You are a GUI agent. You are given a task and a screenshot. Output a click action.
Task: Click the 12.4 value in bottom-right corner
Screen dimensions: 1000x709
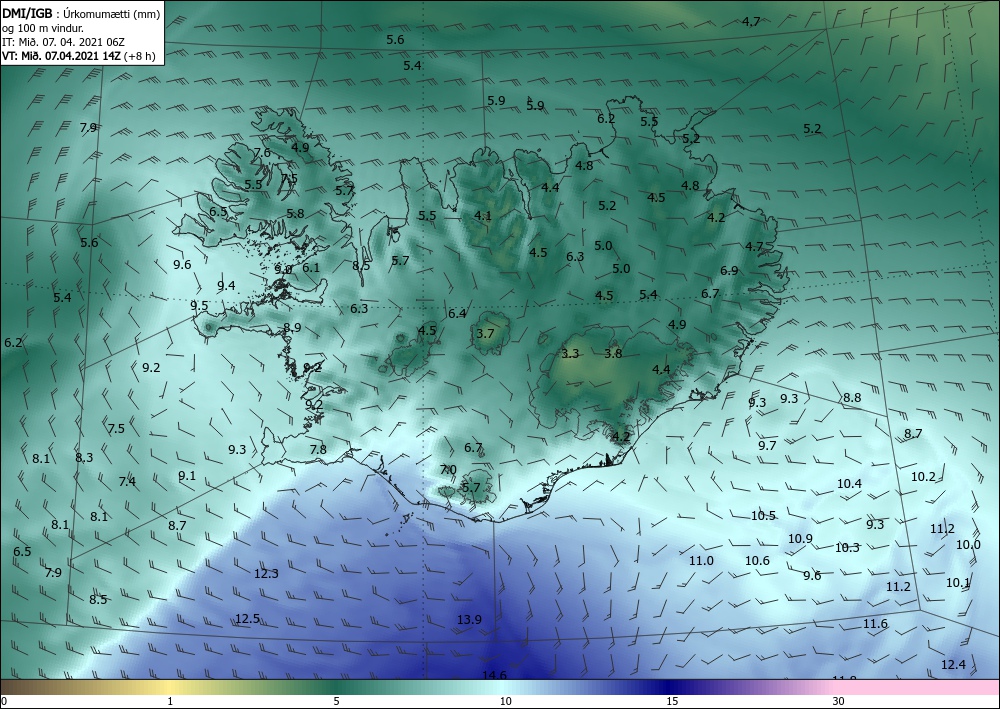tap(953, 664)
